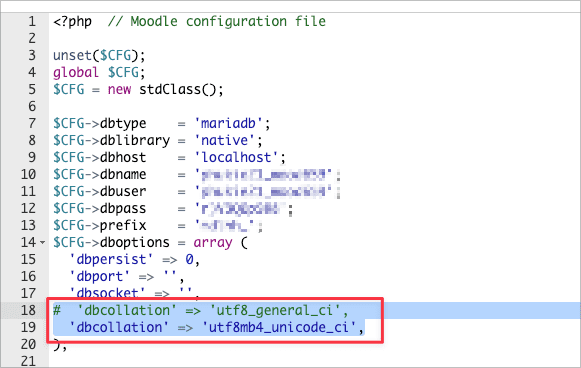Click the dbpass property on line 12
This screenshot has height=368, width=581.
(x=123, y=209)
